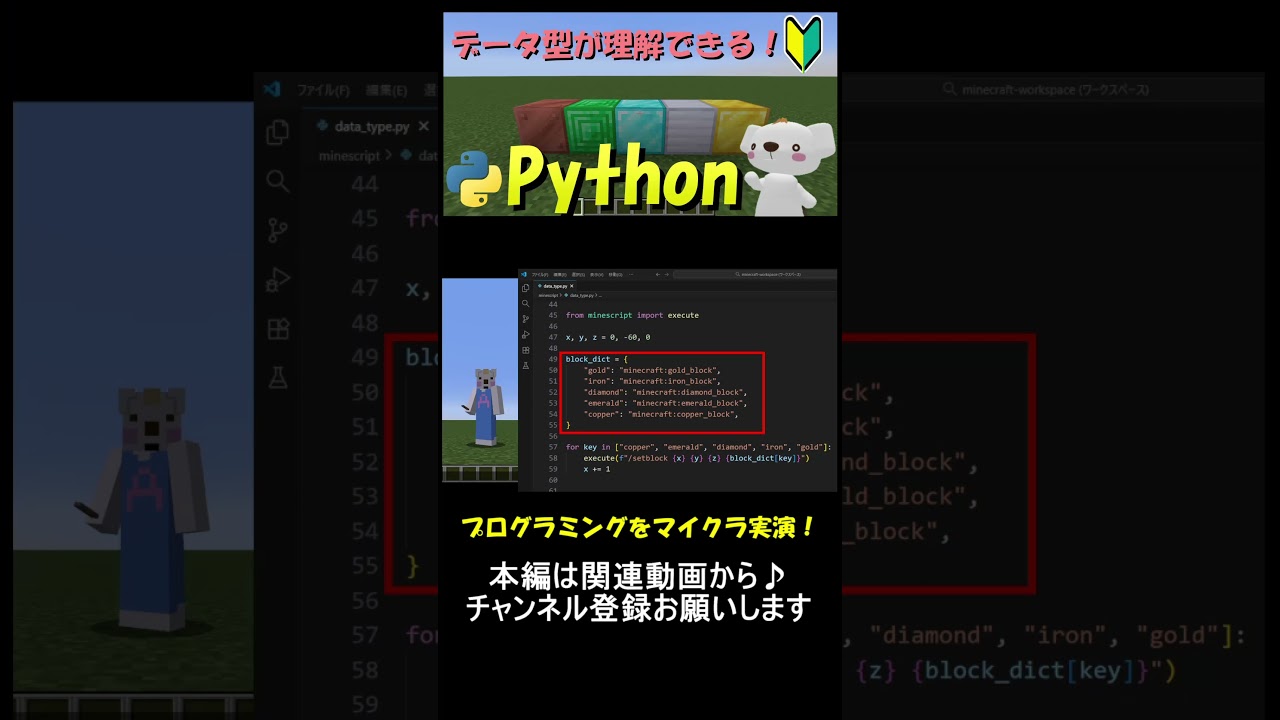Open the large dimmed 編集(E) menu in the background

(x=386, y=90)
